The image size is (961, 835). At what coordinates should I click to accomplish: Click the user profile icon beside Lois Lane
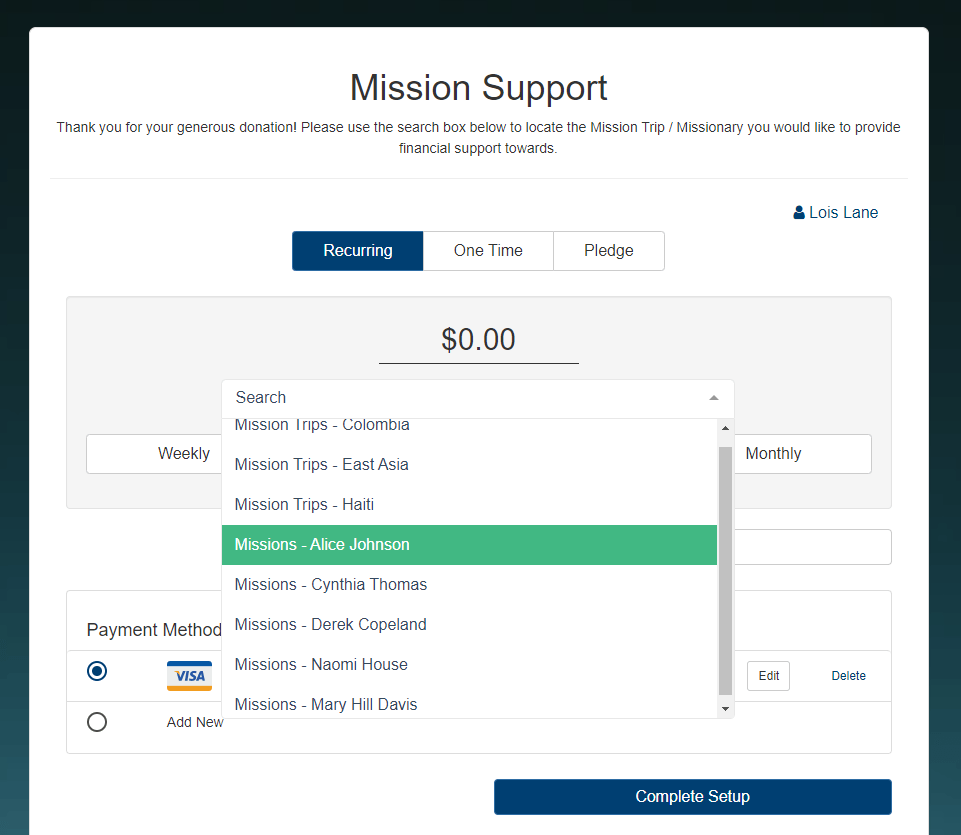(x=799, y=213)
